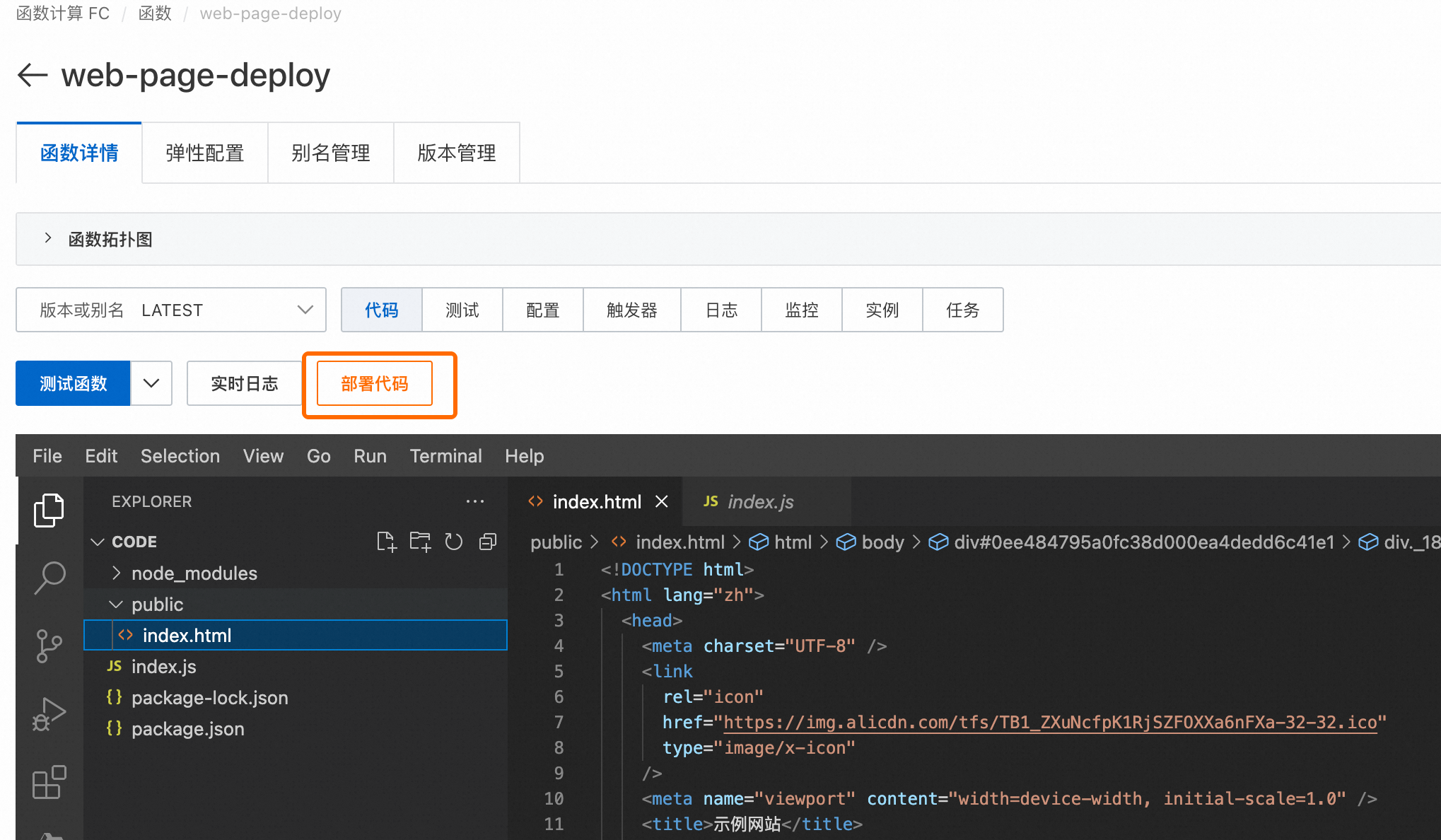
Task: Open the 测试函数 dropdown arrow
Action: click(151, 383)
